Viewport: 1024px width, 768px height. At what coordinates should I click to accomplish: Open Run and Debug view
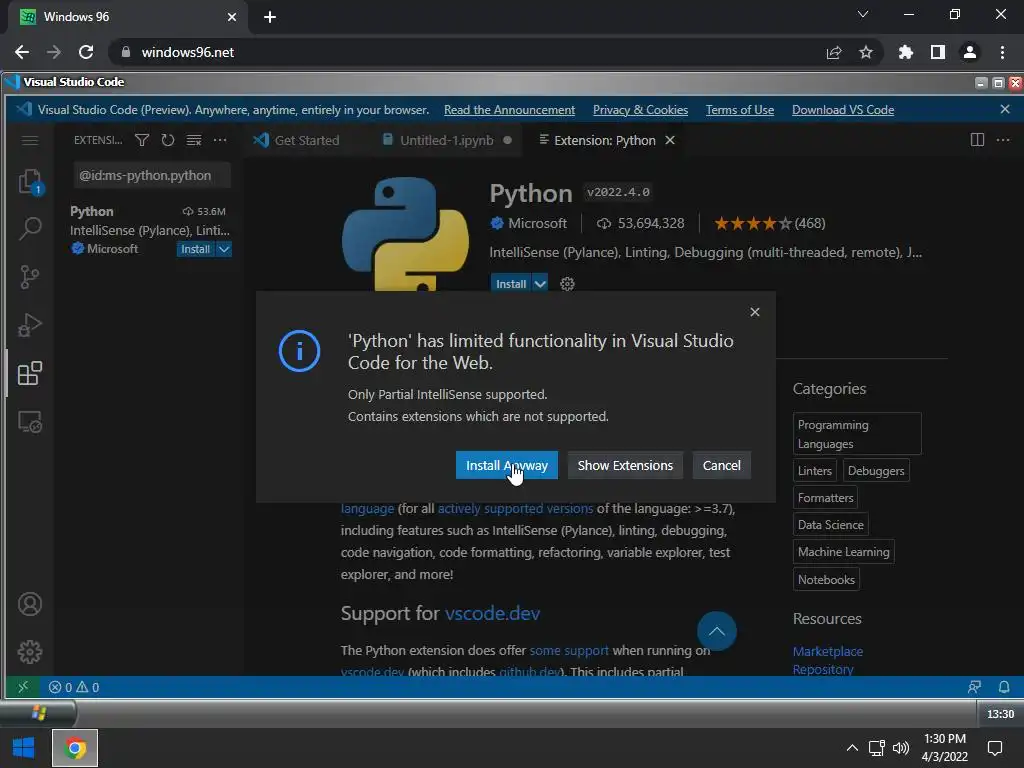29,325
